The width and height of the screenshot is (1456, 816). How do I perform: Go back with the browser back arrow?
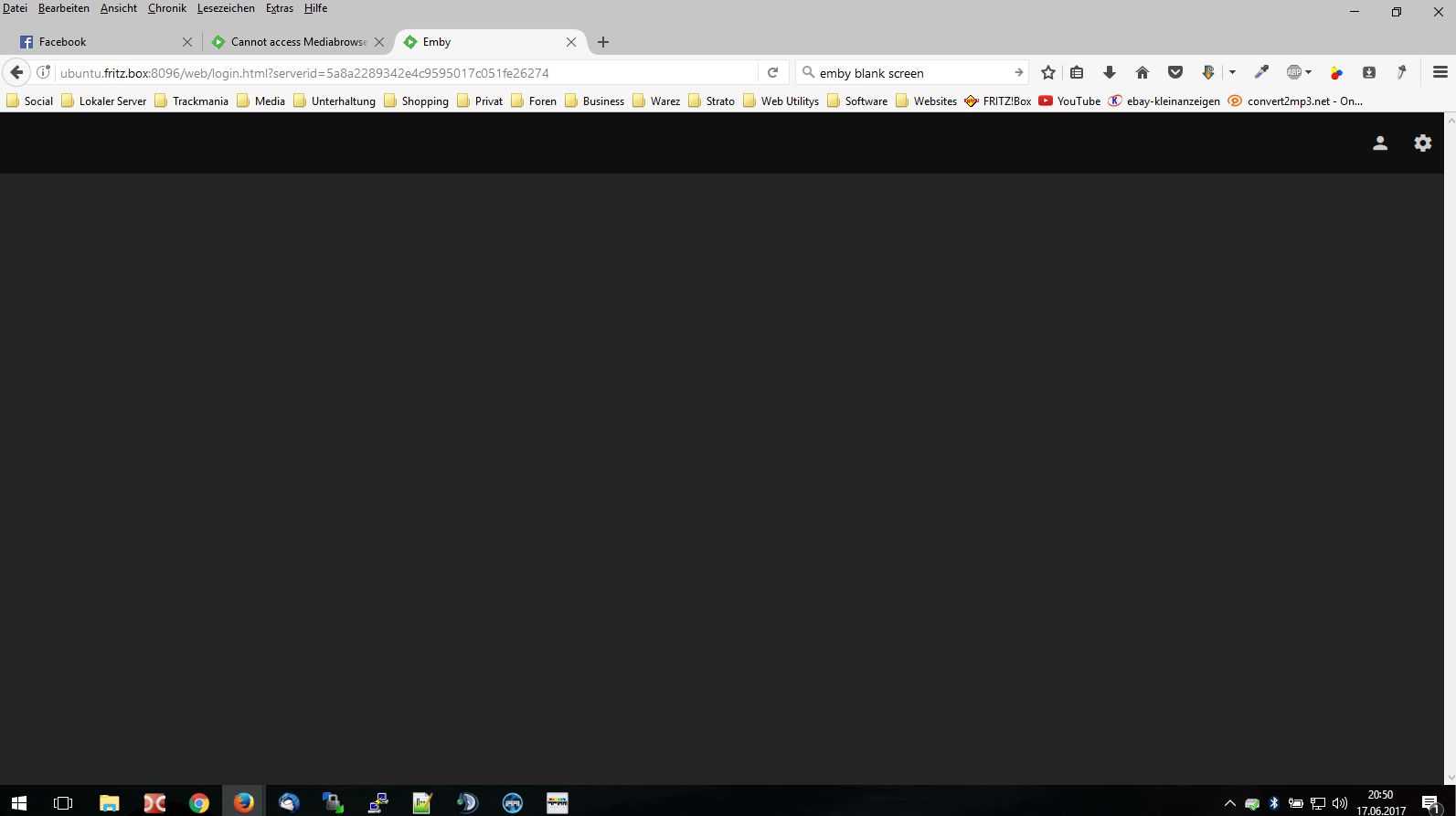[16, 72]
